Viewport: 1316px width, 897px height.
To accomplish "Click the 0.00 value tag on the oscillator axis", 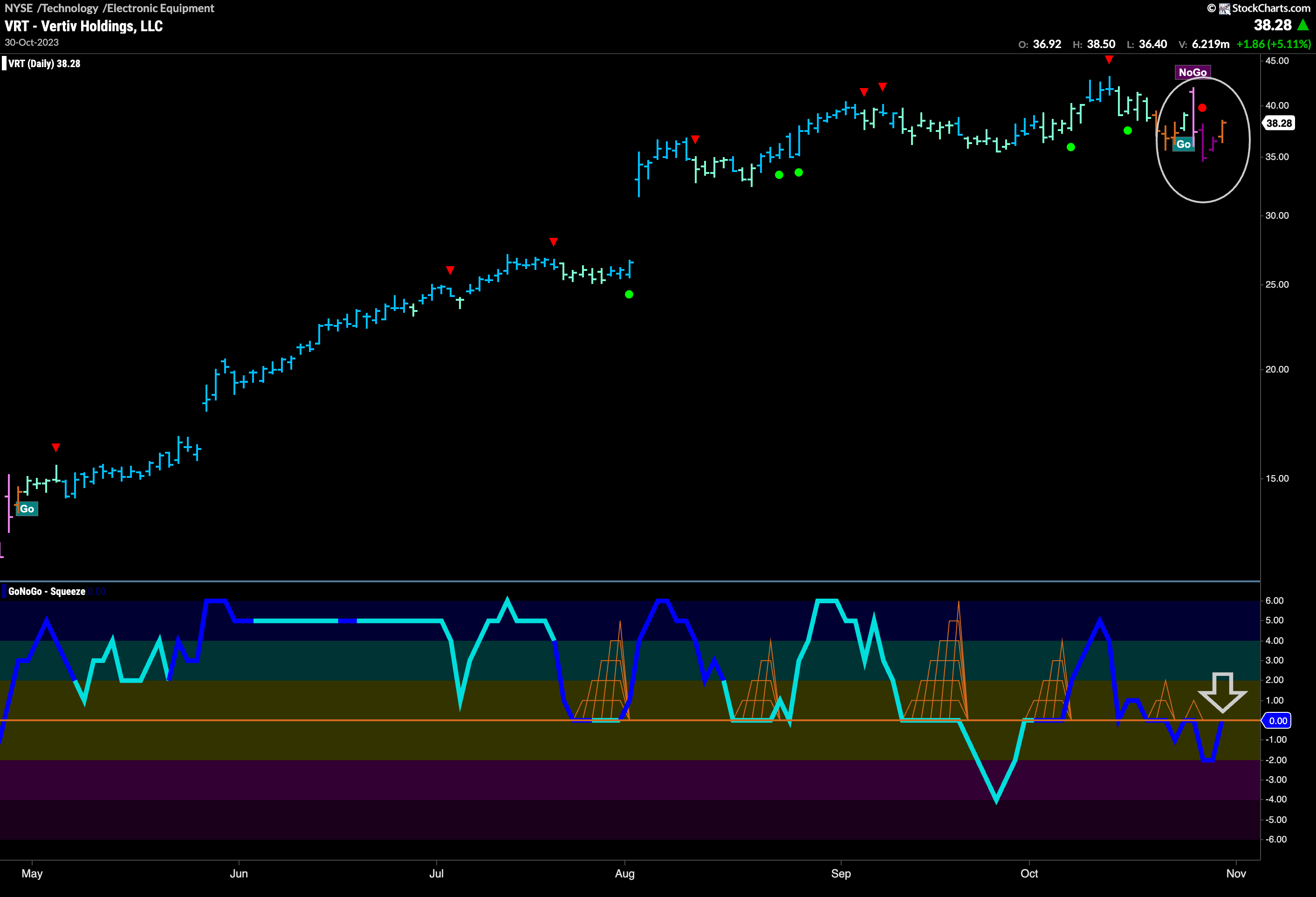I will (x=1277, y=721).
